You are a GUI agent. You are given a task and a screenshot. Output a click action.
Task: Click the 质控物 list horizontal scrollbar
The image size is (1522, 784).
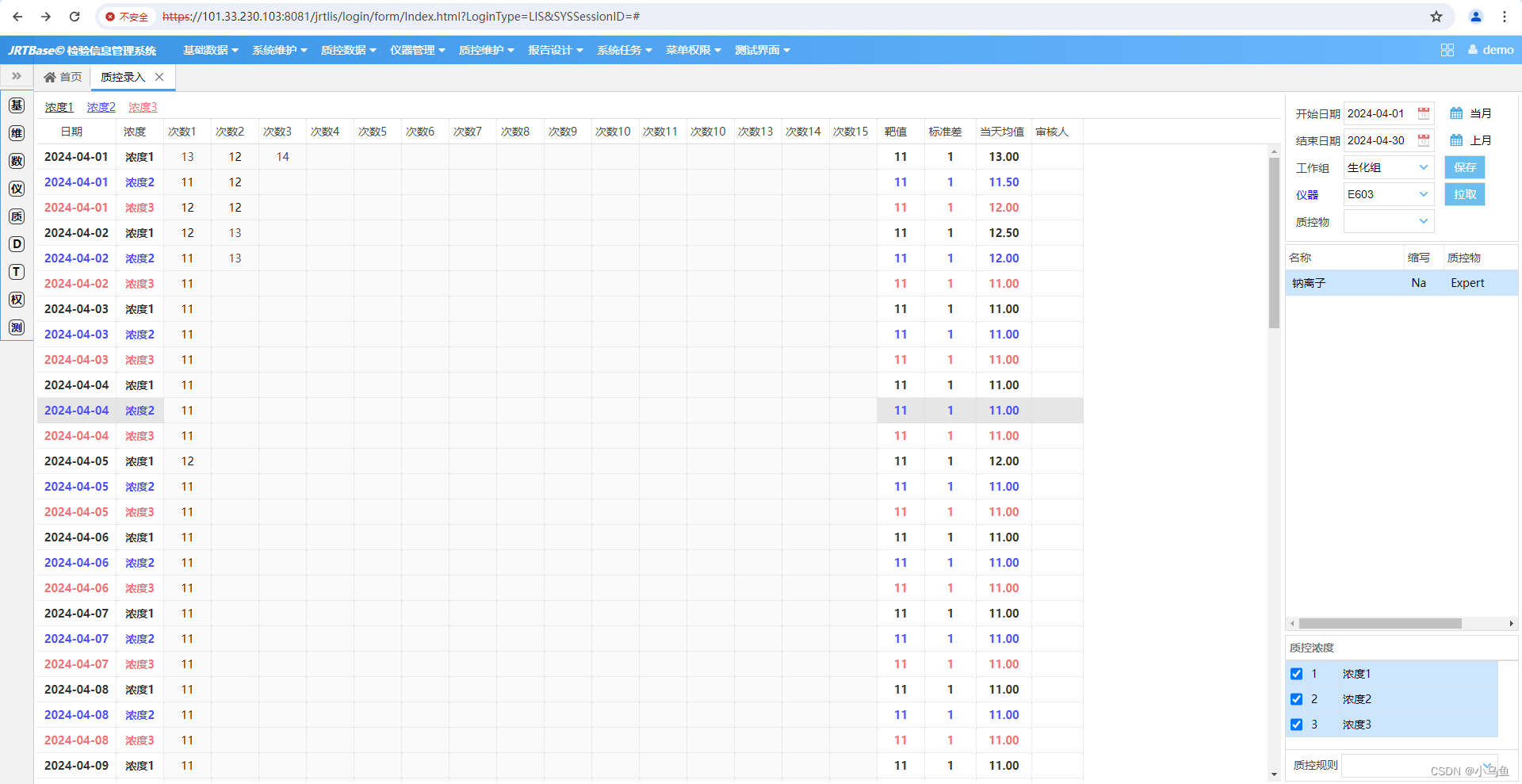click(1380, 624)
